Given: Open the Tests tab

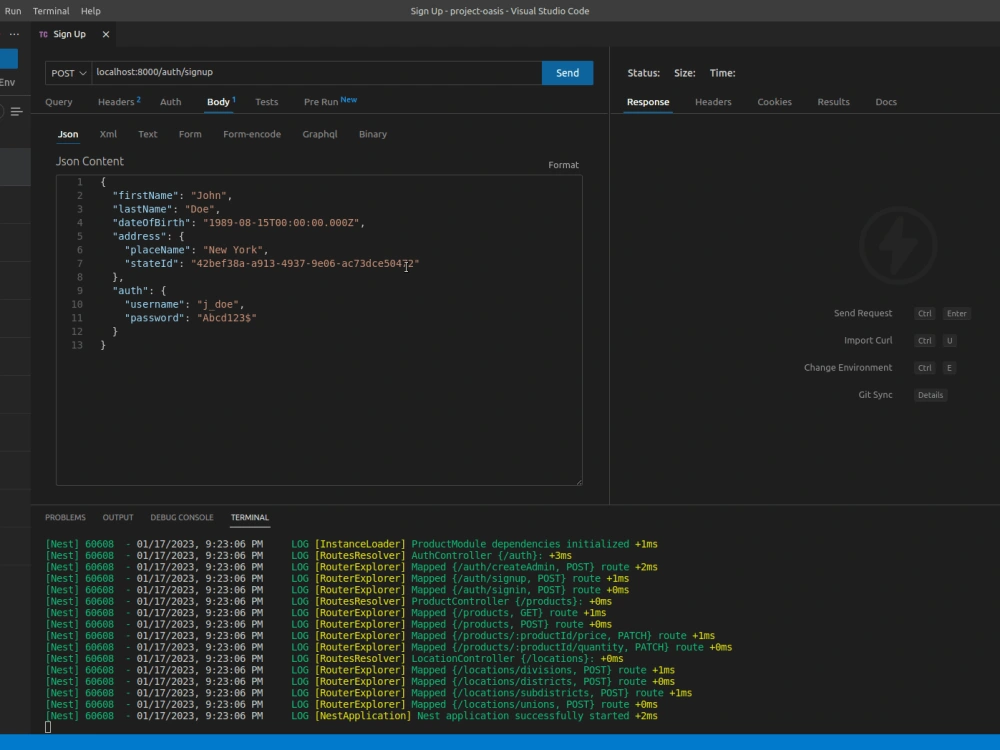Looking at the screenshot, I should 267,102.
